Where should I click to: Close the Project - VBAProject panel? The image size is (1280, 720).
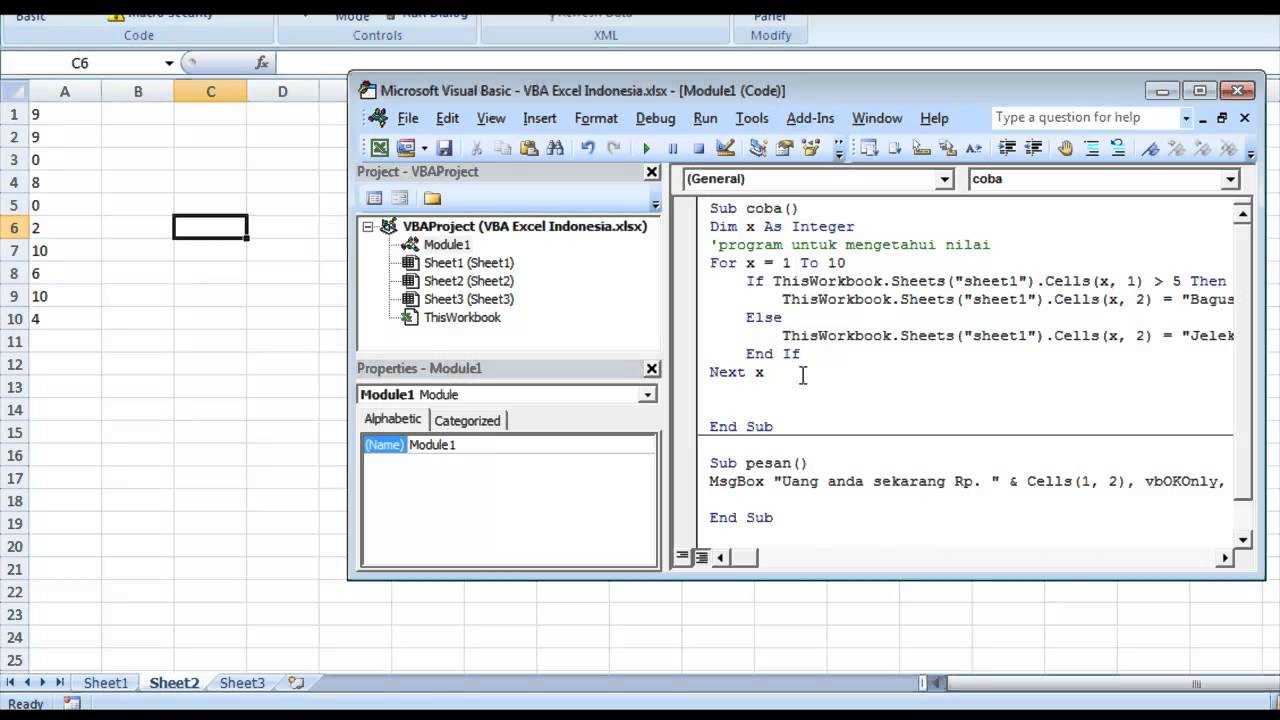point(652,172)
